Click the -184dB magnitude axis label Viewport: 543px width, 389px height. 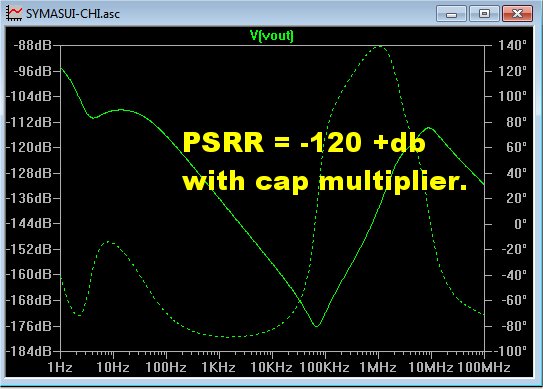coord(29,352)
